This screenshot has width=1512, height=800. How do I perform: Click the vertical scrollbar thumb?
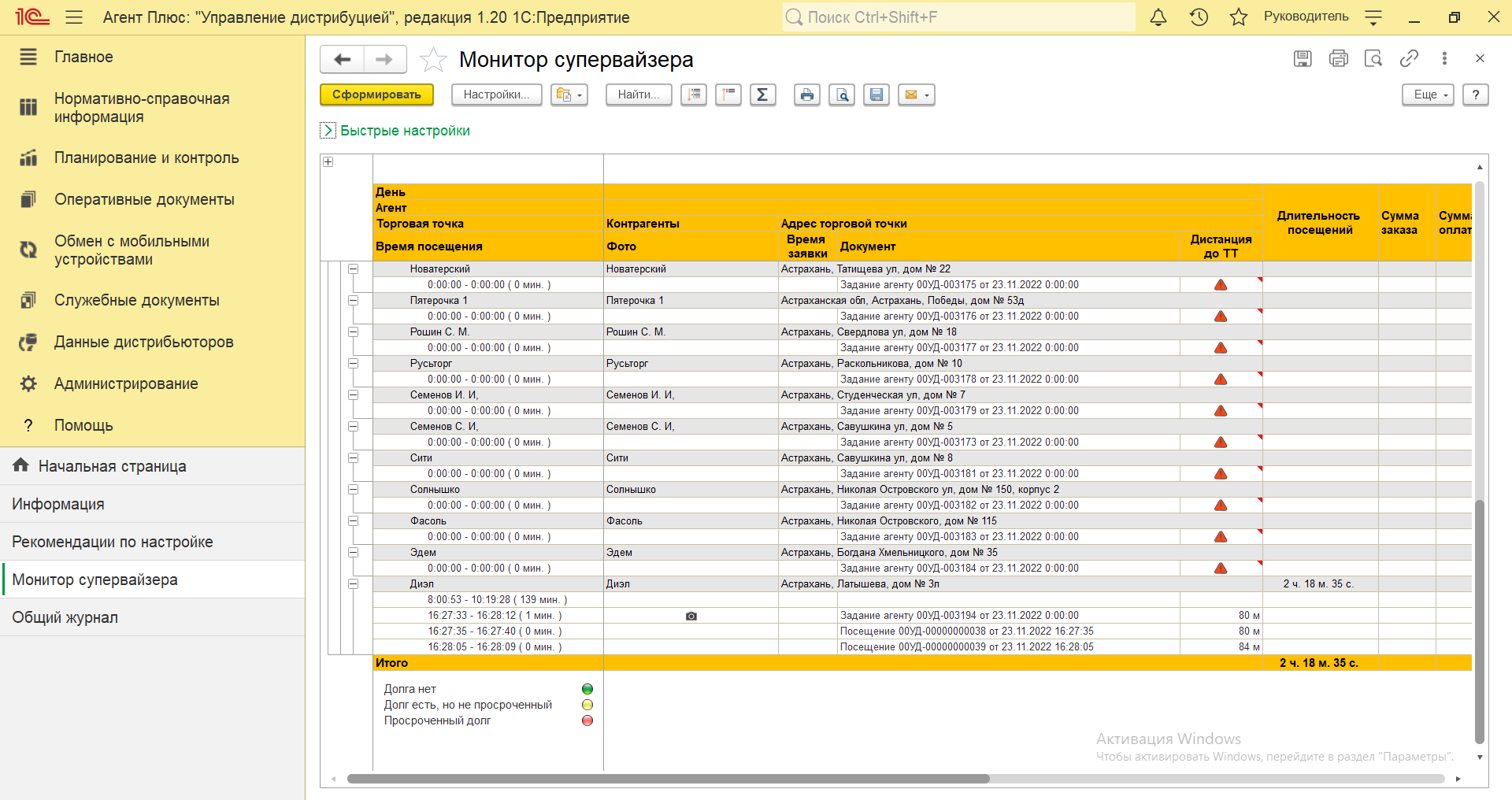click(1480, 622)
